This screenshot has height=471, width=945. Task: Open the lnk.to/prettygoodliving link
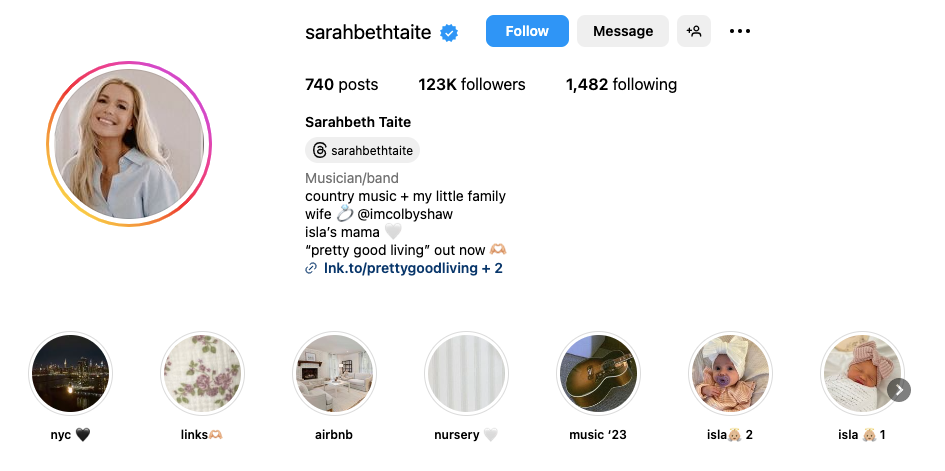(x=413, y=269)
